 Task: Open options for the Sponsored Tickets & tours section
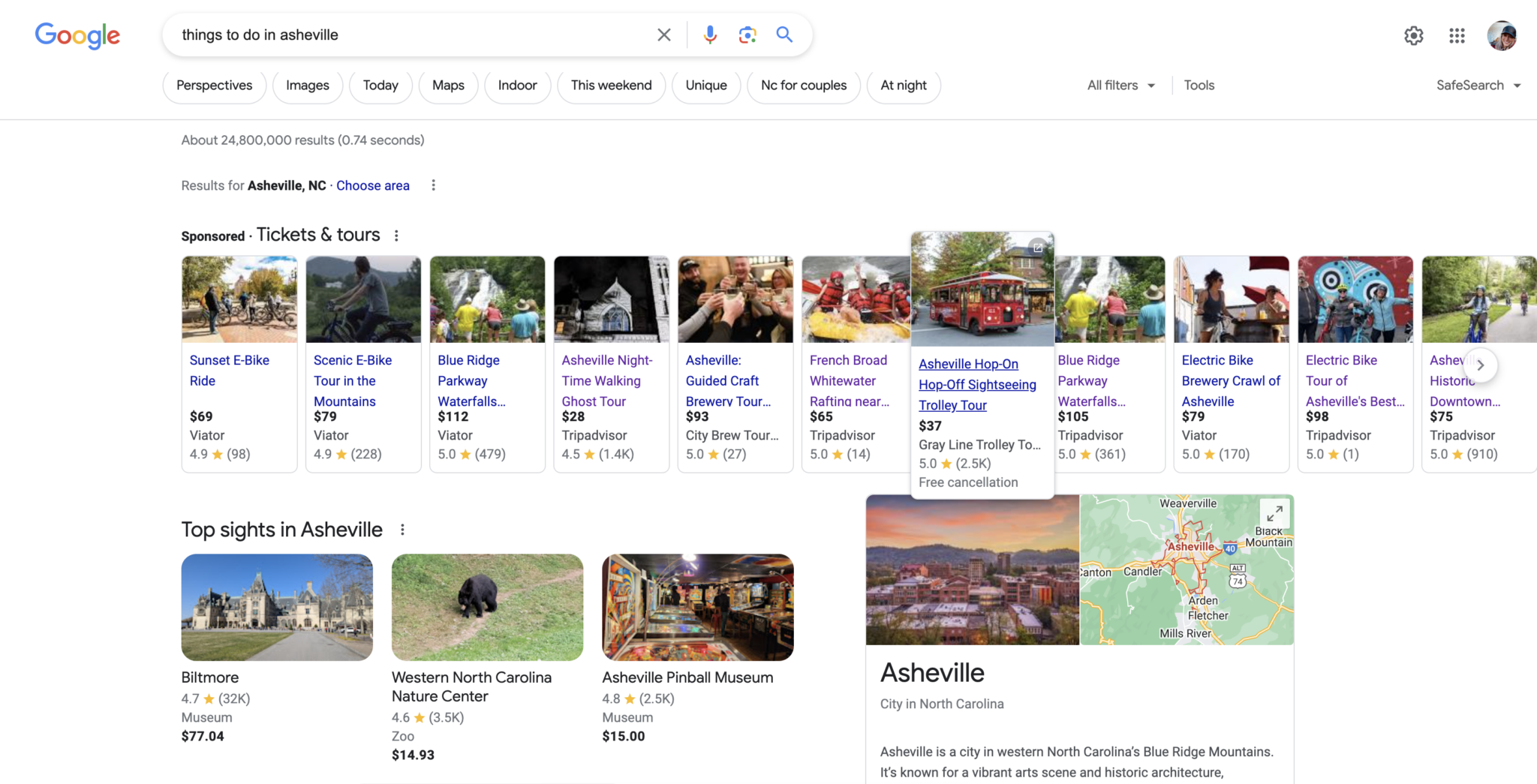pos(396,234)
